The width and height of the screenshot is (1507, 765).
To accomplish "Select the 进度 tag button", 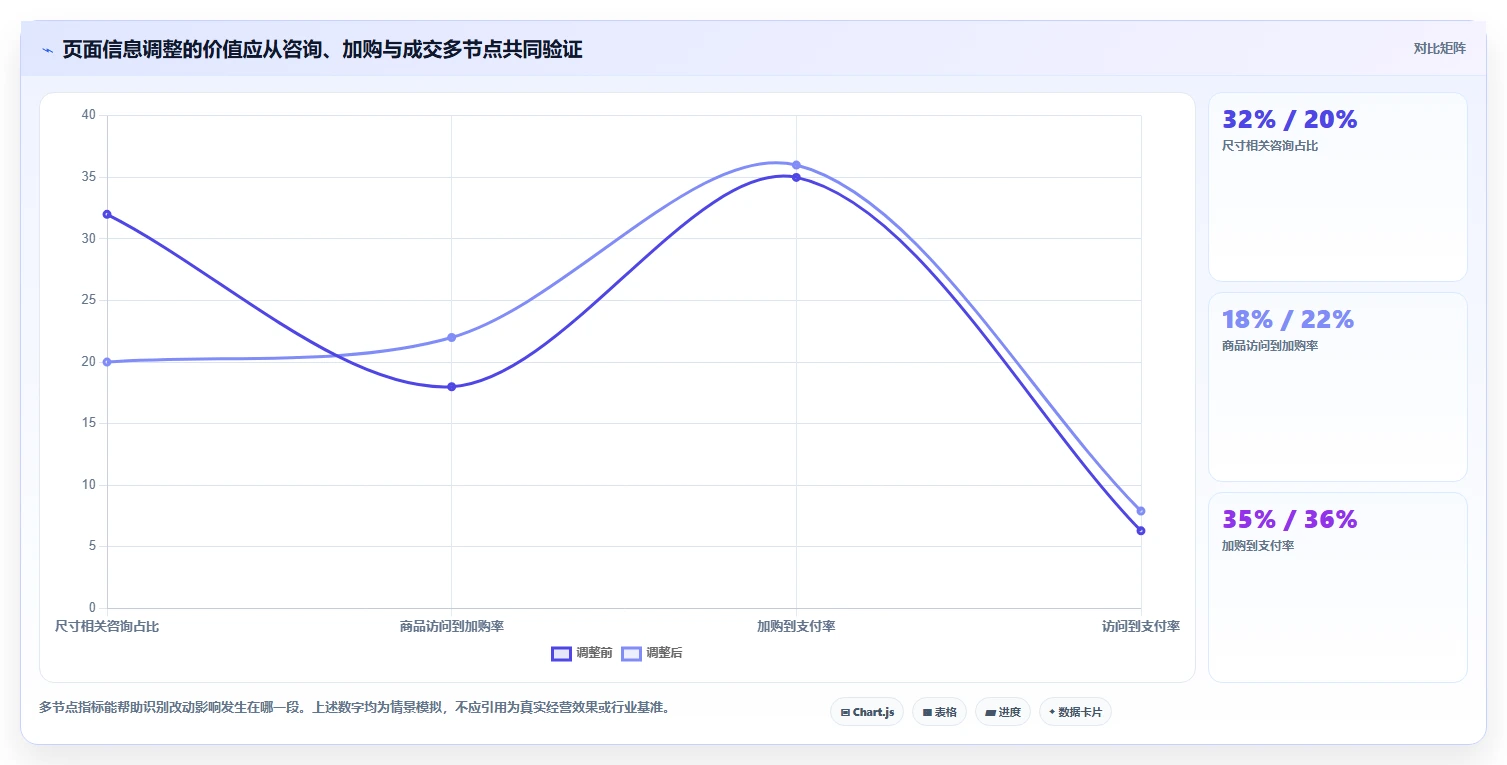I will (1002, 712).
